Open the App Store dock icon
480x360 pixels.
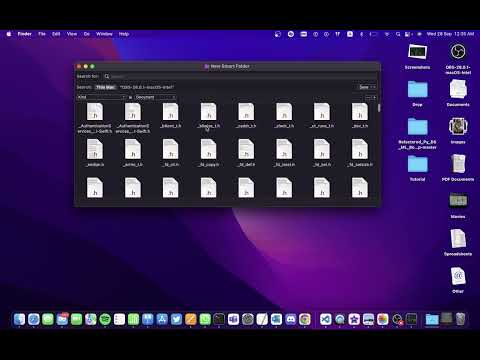pyautogui.click(x=162, y=319)
